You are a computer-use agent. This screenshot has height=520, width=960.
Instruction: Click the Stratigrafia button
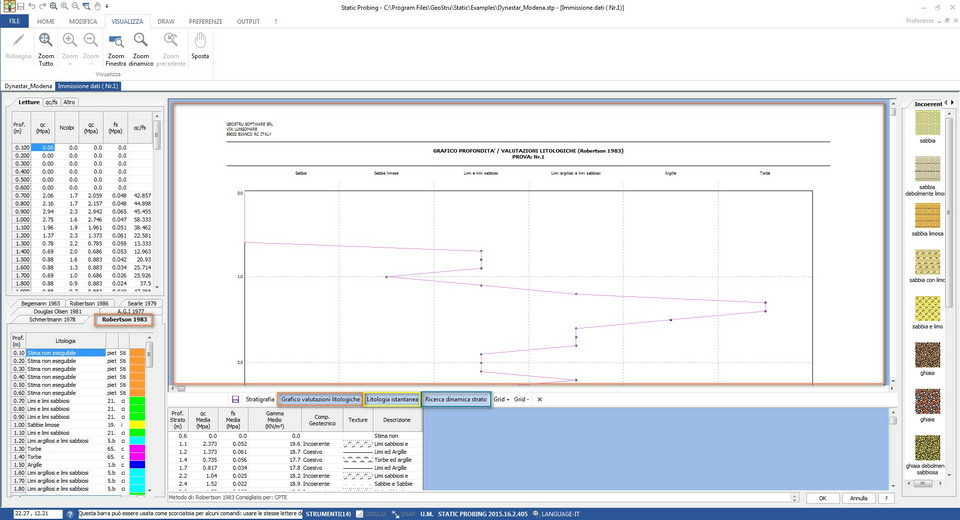tap(260, 399)
